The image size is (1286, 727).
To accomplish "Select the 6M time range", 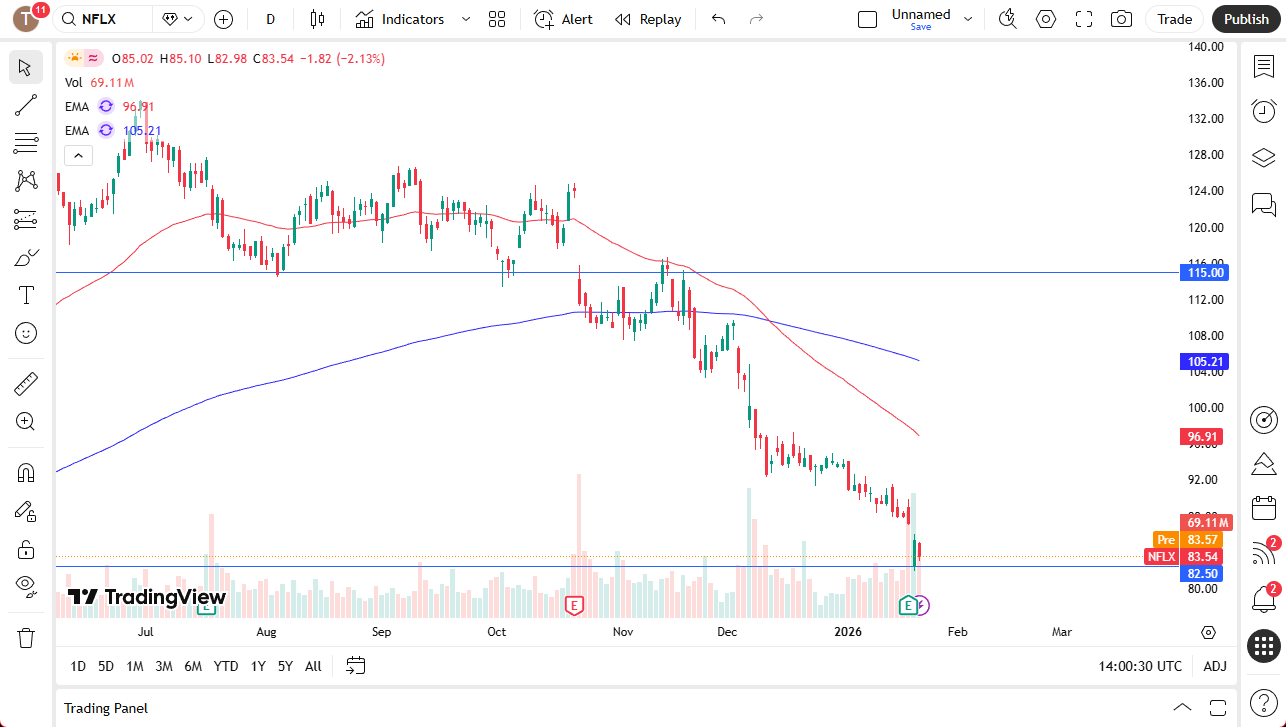I will point(193,666).
